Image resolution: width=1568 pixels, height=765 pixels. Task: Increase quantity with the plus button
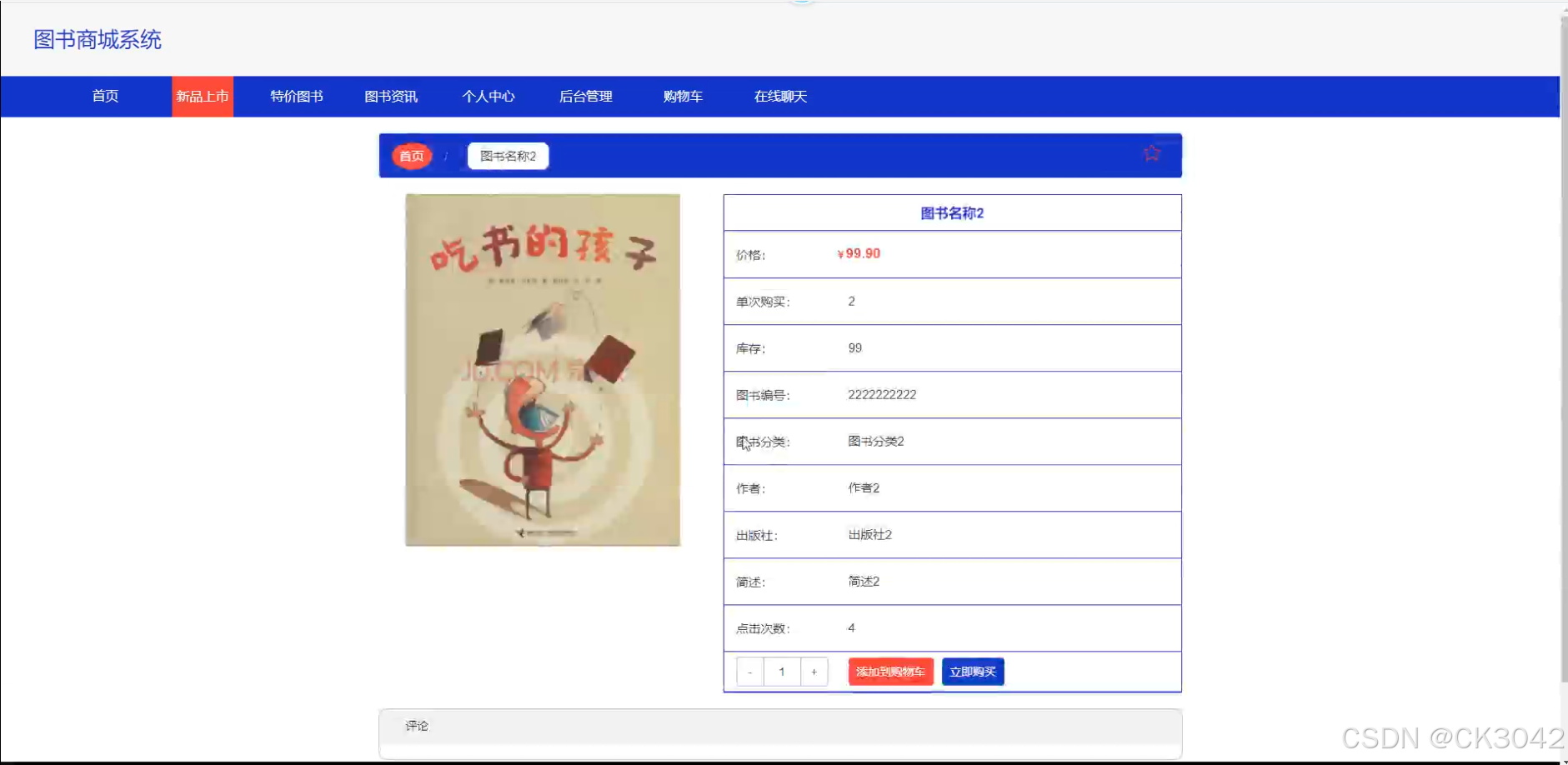814,672
